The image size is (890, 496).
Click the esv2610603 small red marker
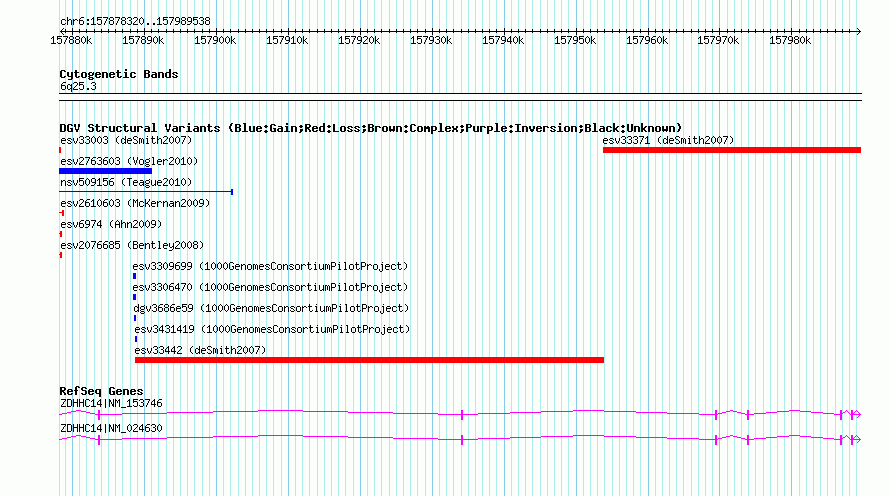click(62, 213)
